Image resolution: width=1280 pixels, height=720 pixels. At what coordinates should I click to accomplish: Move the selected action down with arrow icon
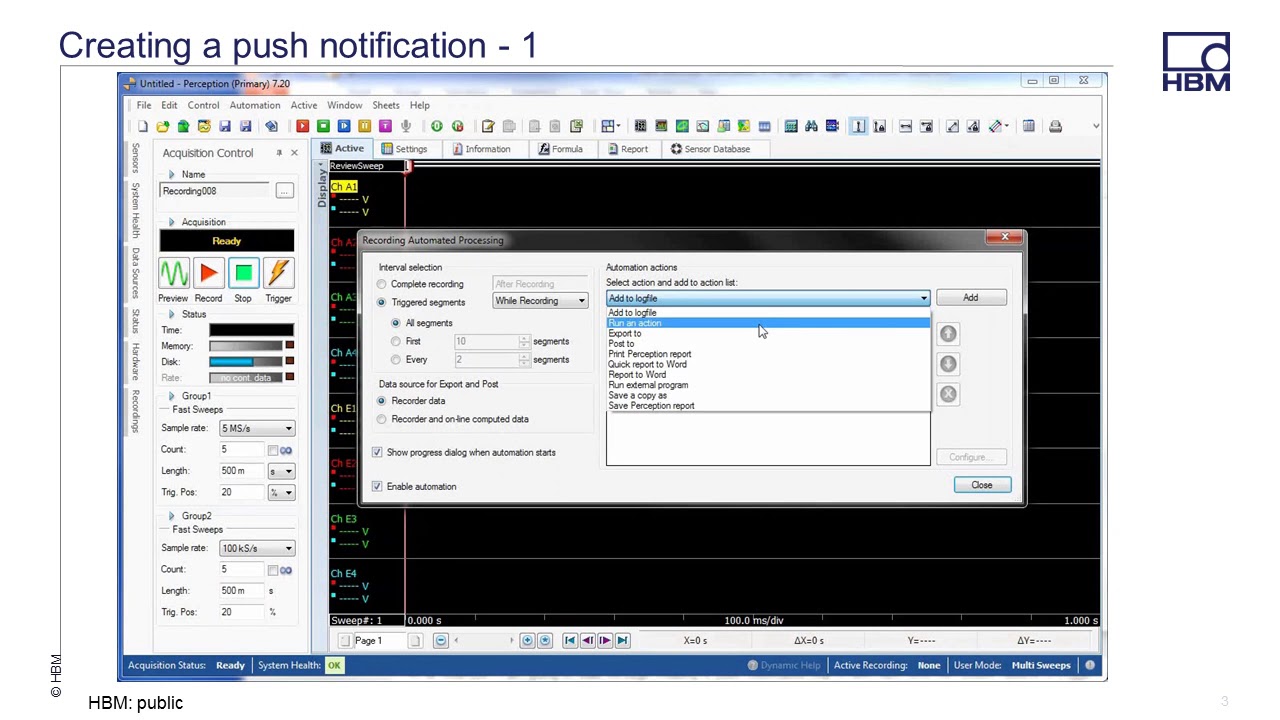948,364
